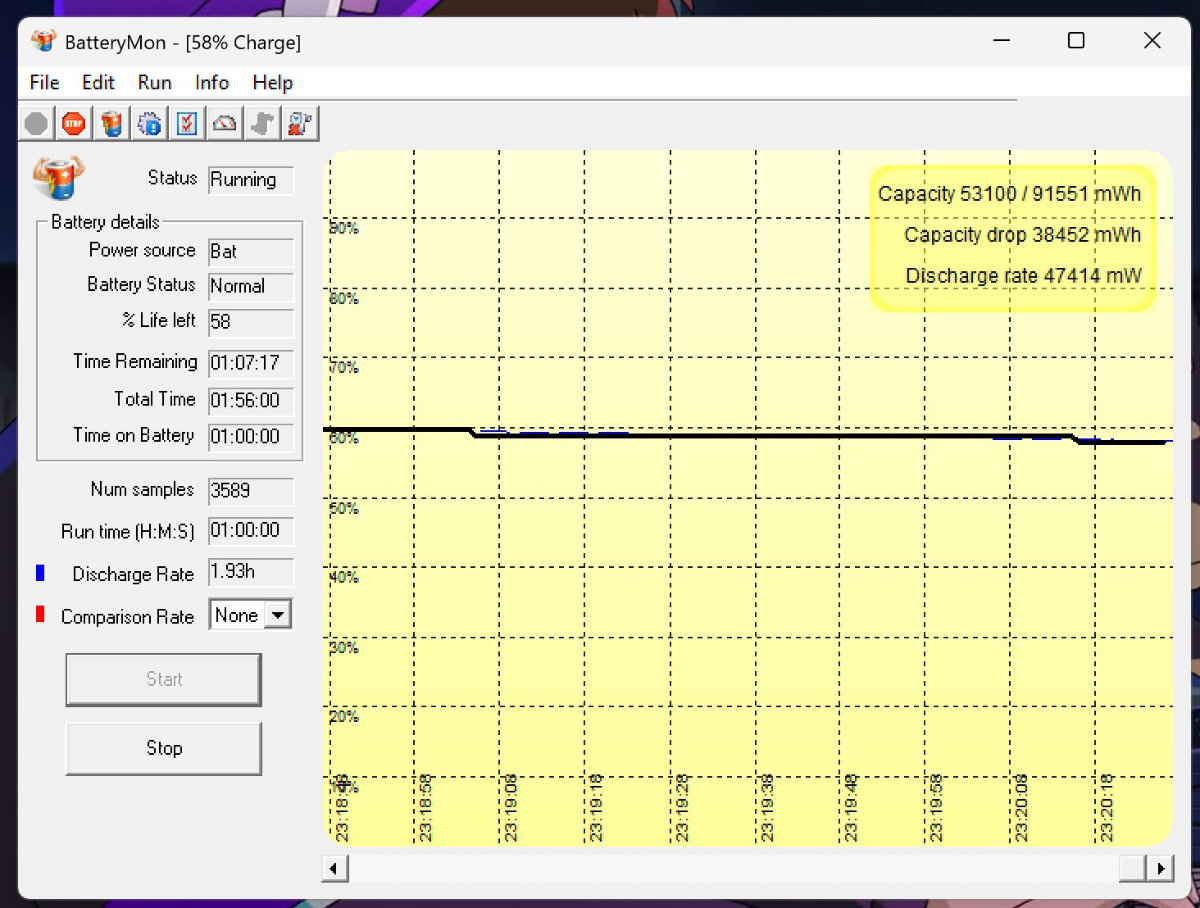Click the red Comparison Rate color marker
Viewport: 1200px width, 908px height.
pyautogui.click(x=40, y=615)
